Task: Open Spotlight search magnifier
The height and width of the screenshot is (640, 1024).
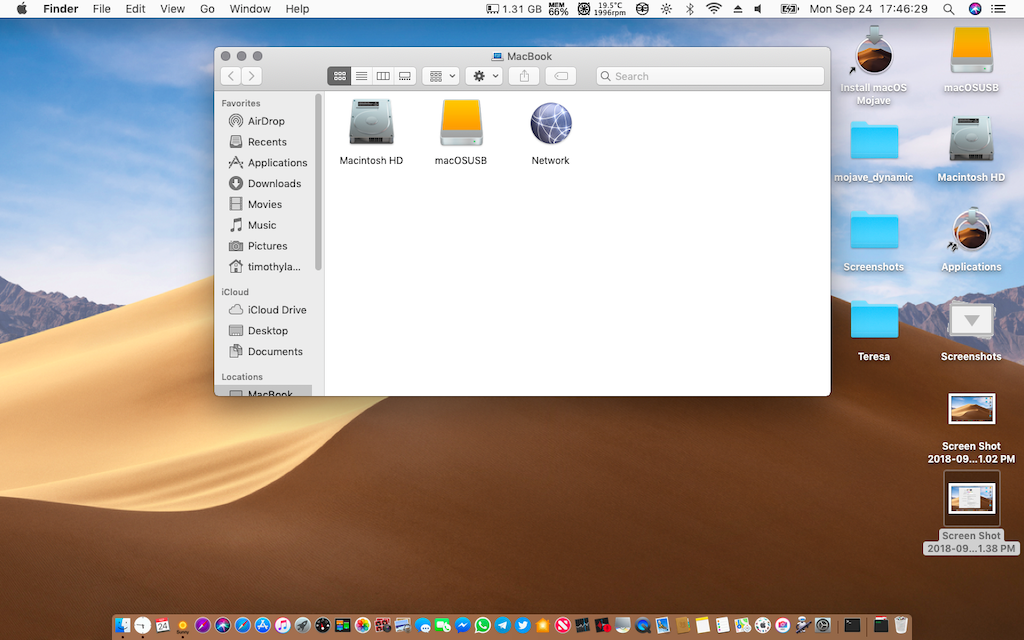Action: [948, 8]
